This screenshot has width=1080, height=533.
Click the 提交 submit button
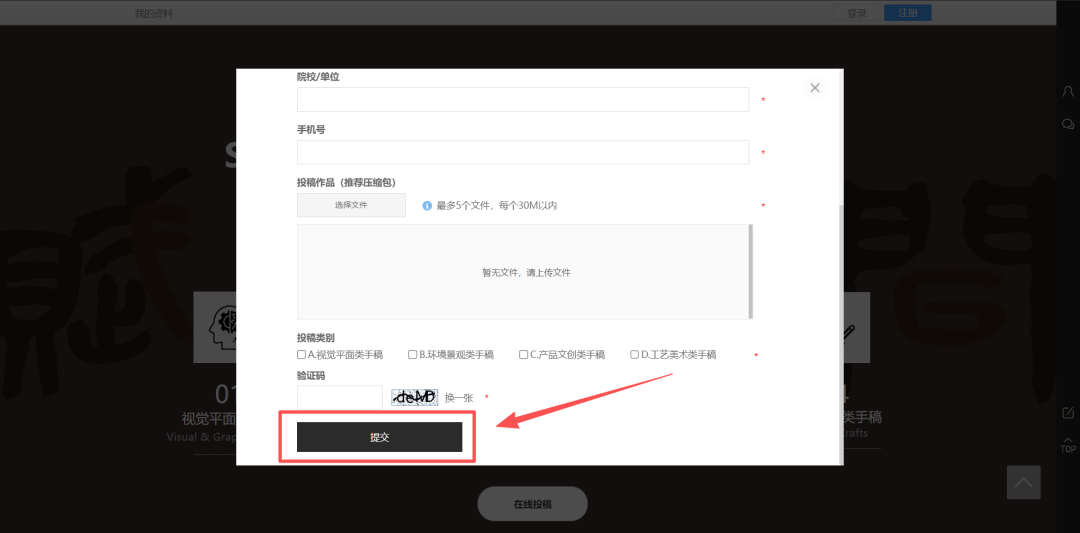tap(380, 437)
